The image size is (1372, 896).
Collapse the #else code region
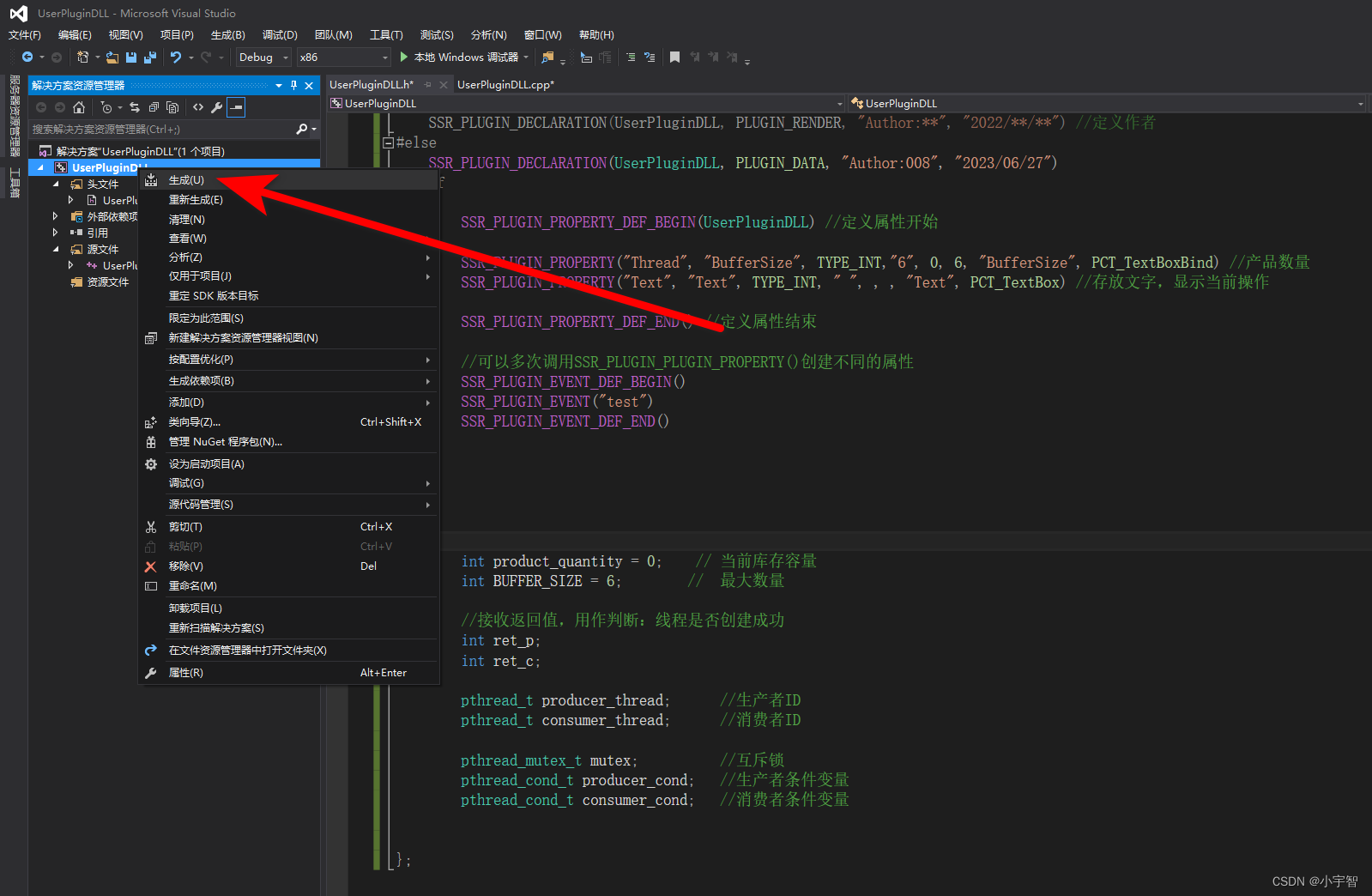pyautogui.click(x=388, y=142)
